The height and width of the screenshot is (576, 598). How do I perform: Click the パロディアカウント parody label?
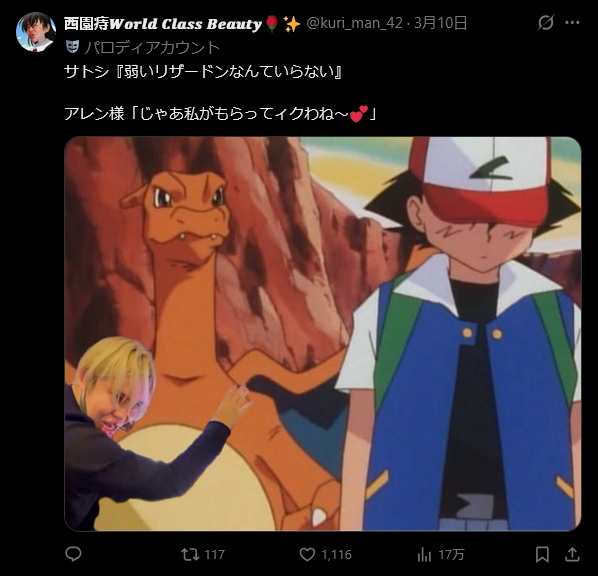tap(152, 48)
